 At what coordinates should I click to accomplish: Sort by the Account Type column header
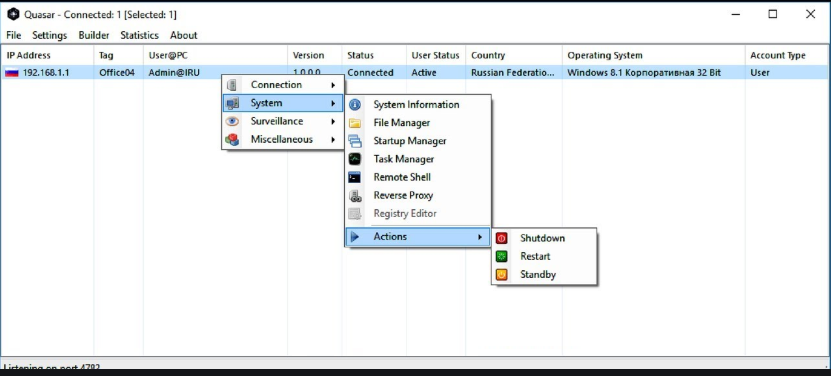(x=787, y=55)
